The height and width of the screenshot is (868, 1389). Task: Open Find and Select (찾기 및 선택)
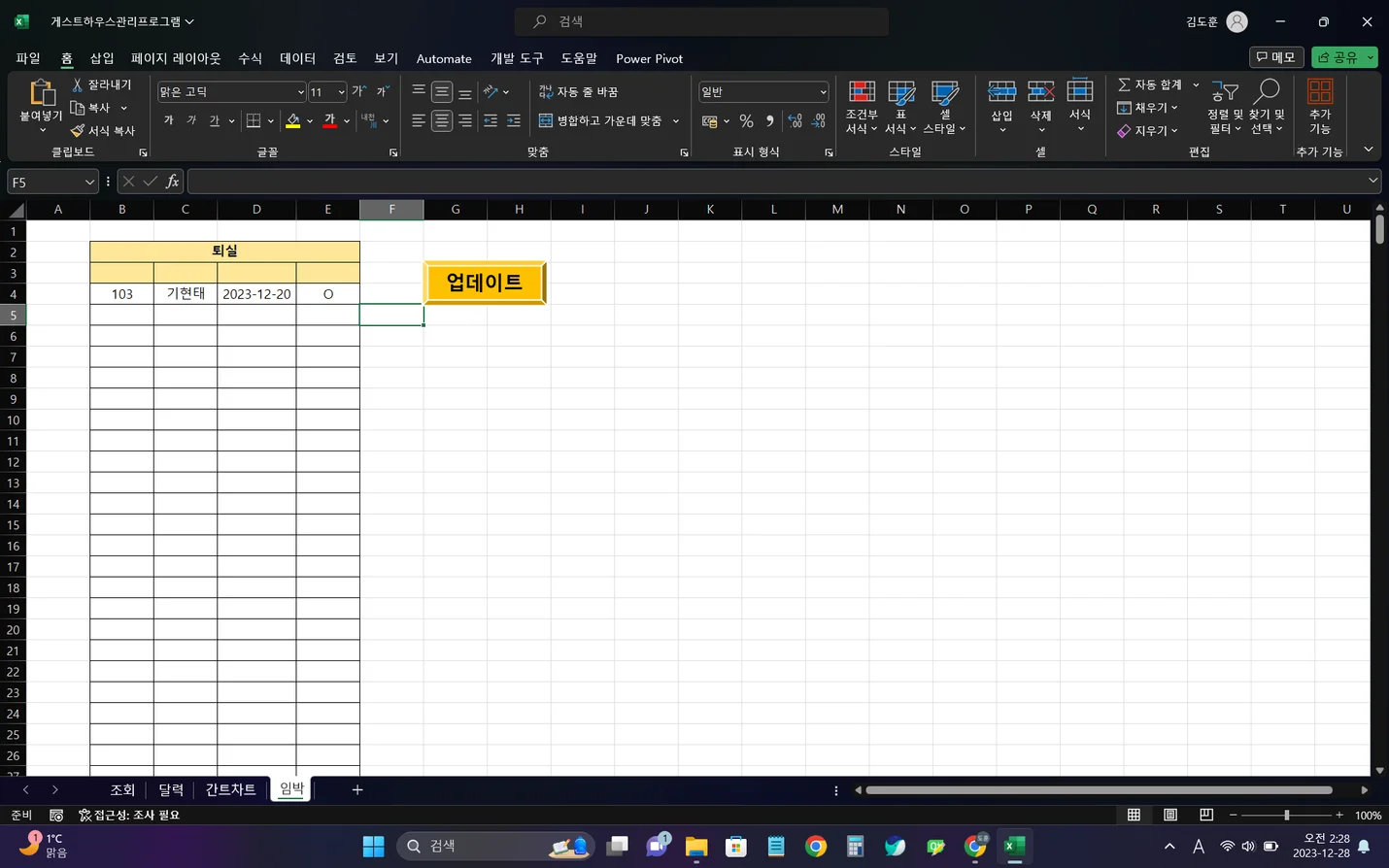1267,107
